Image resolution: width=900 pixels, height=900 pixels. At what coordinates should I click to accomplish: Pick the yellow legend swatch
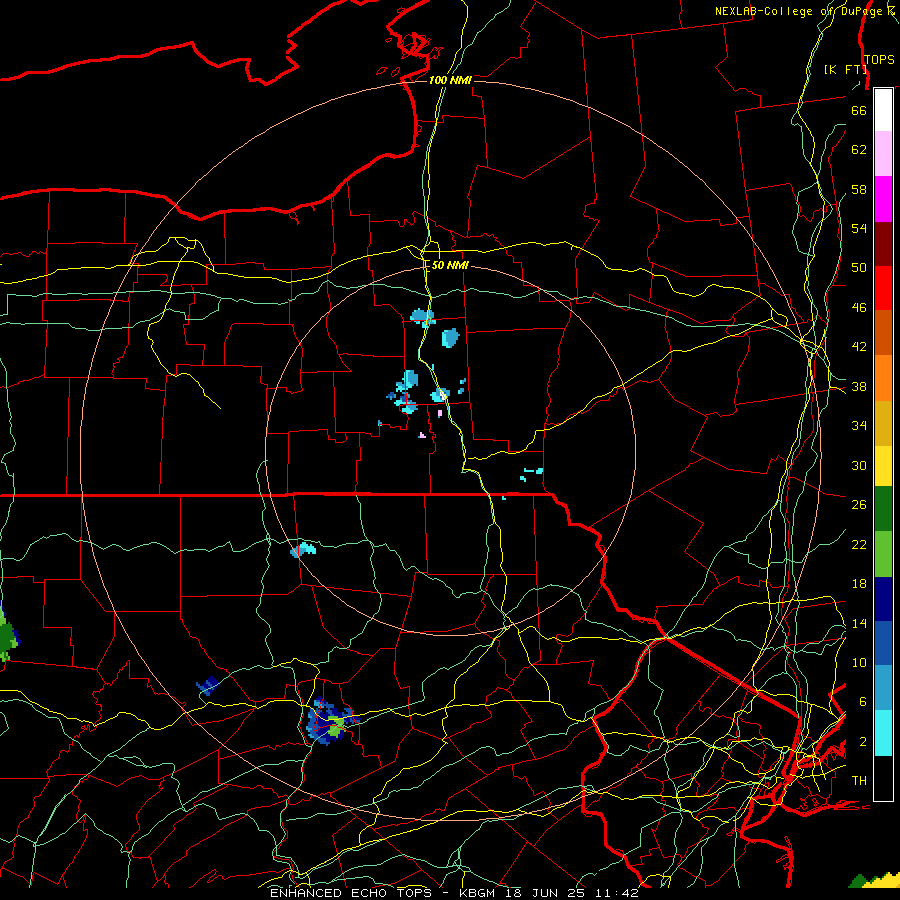point(883,466)
